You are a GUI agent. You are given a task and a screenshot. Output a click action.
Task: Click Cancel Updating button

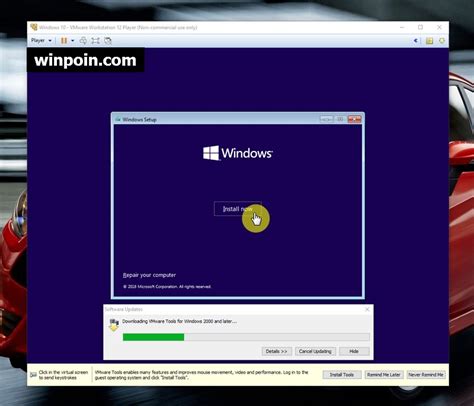click(315, 351)
